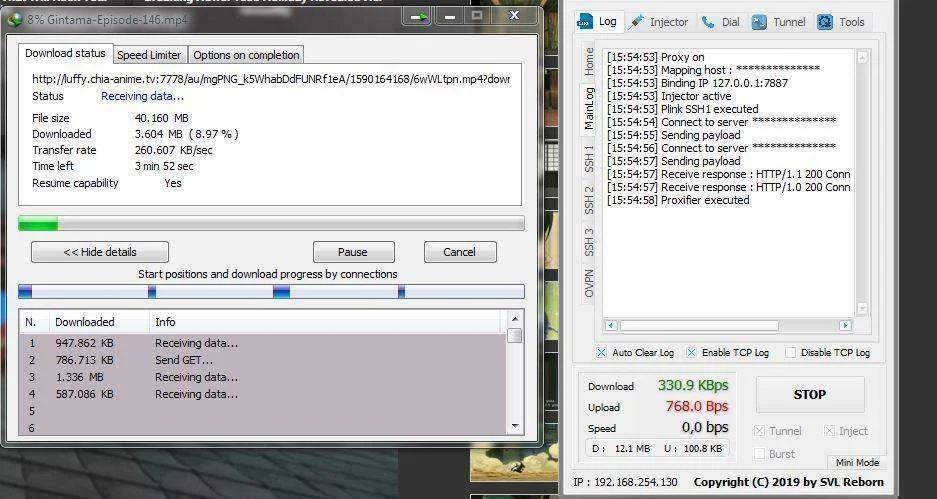Click the log scroll right arrow

pos(845,326)
